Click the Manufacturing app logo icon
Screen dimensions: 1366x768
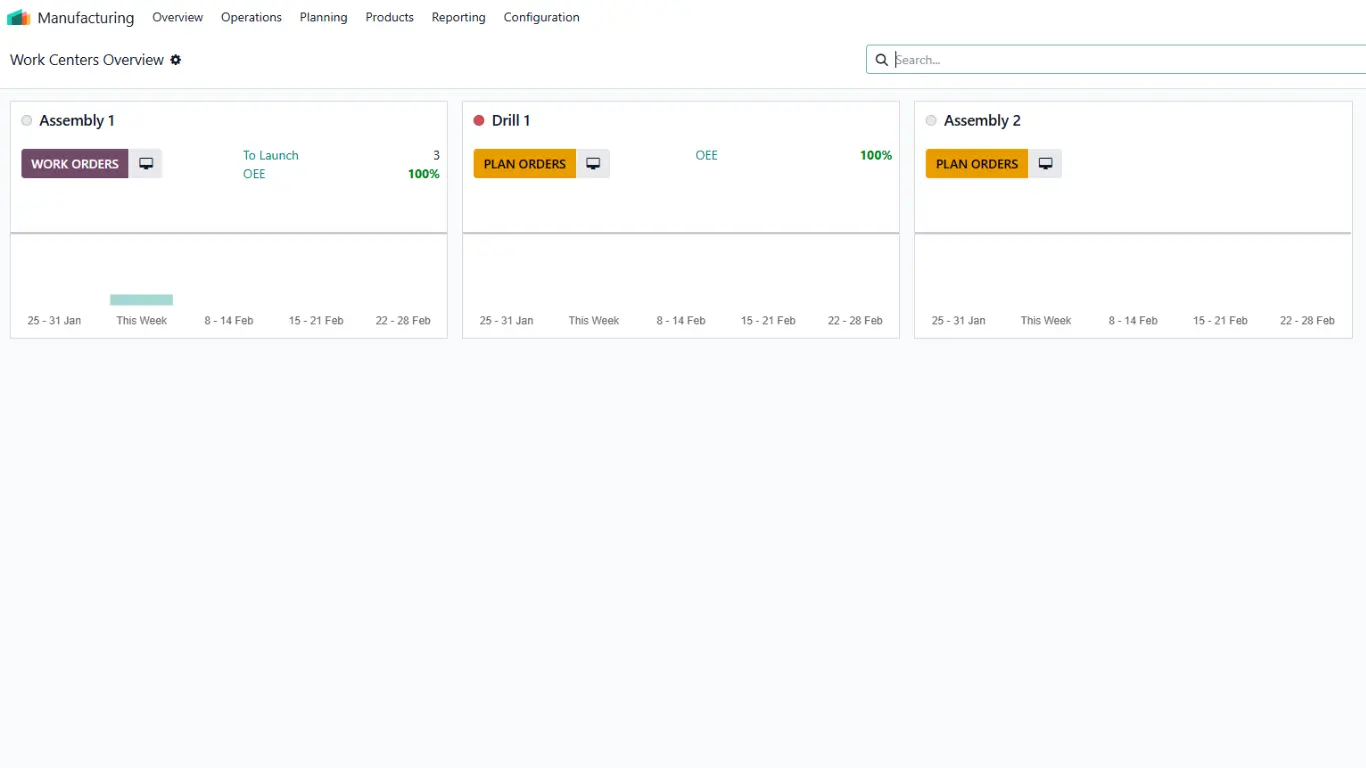pyautogui.click(x=19, y=18)
